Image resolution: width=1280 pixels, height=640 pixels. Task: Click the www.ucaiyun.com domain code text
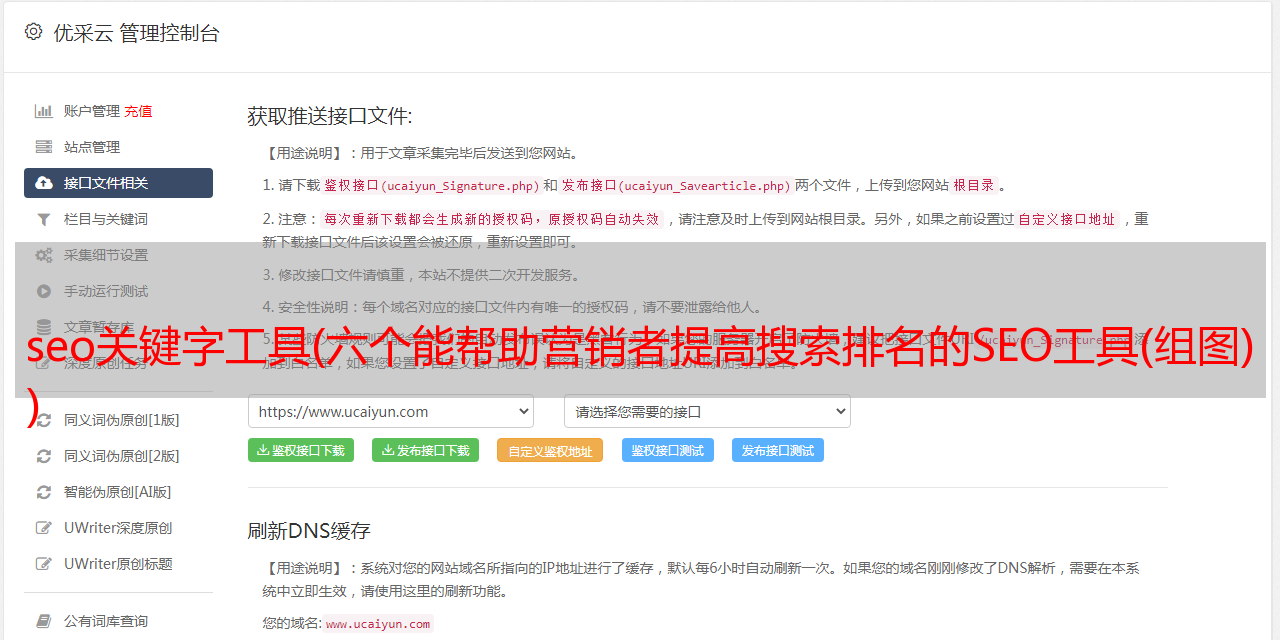point(378,624)
